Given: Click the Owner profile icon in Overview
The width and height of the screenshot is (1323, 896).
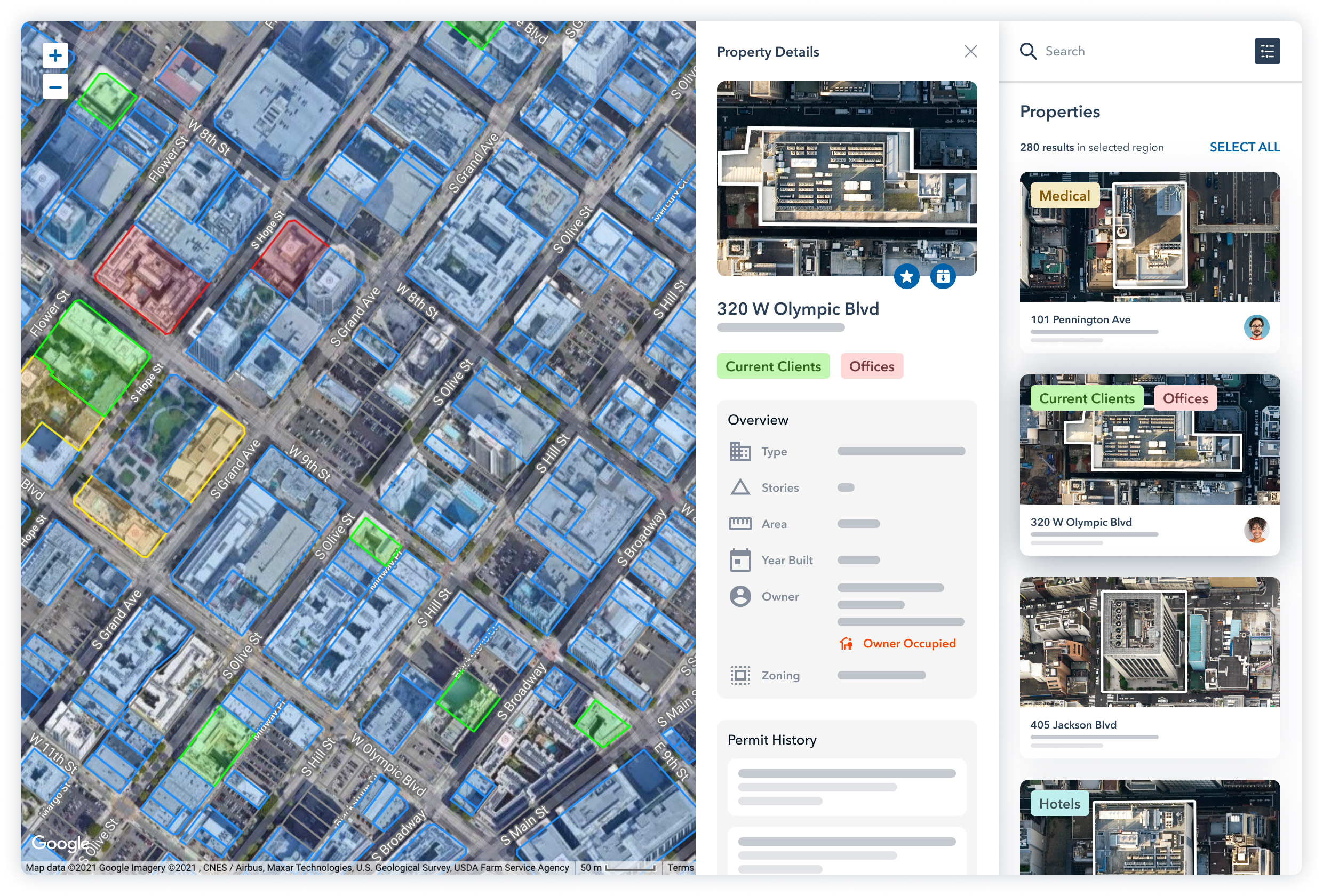Looking at the screenshot, I should tap(740, 597).
